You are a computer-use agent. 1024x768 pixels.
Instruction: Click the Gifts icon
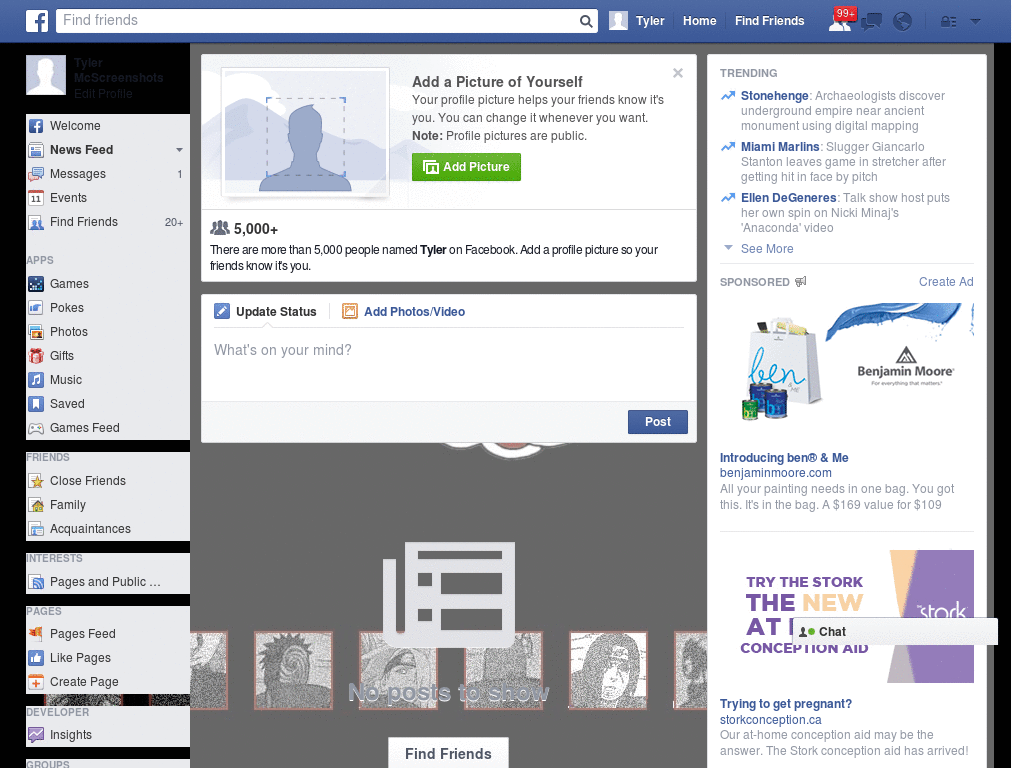[x=36, y=356]
